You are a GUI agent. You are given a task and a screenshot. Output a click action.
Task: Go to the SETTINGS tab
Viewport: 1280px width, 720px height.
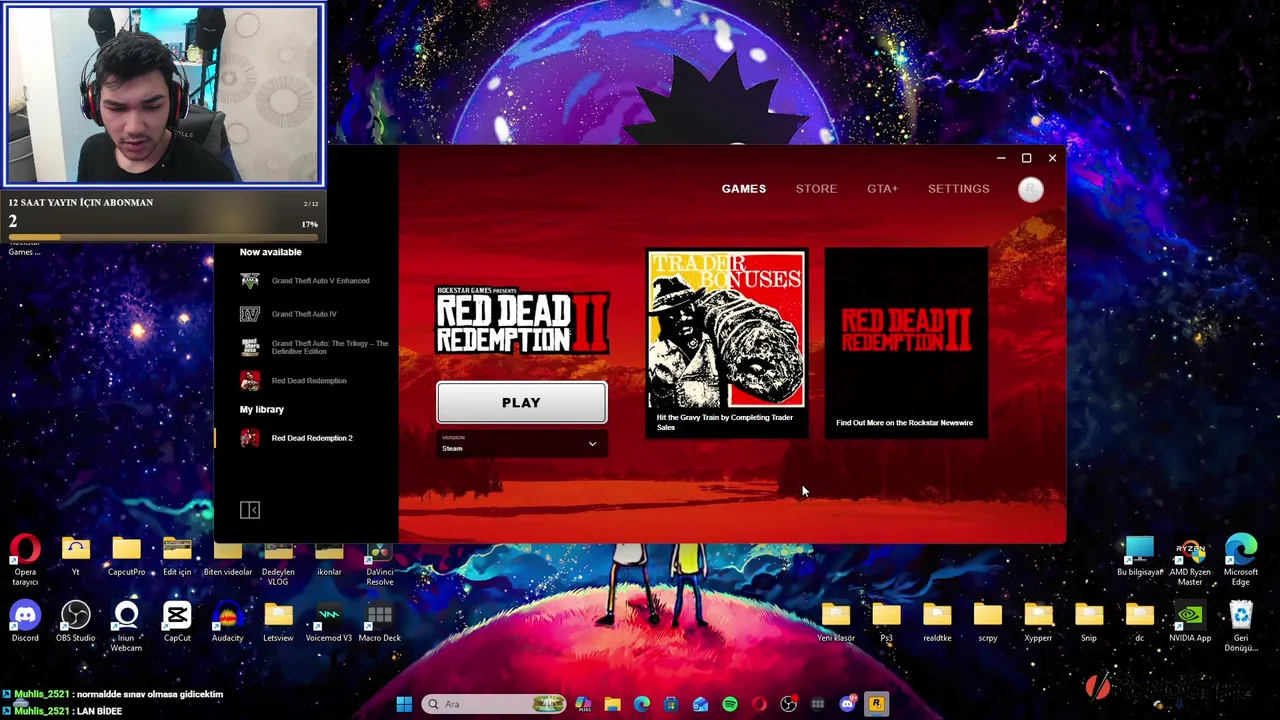(958, 189)
